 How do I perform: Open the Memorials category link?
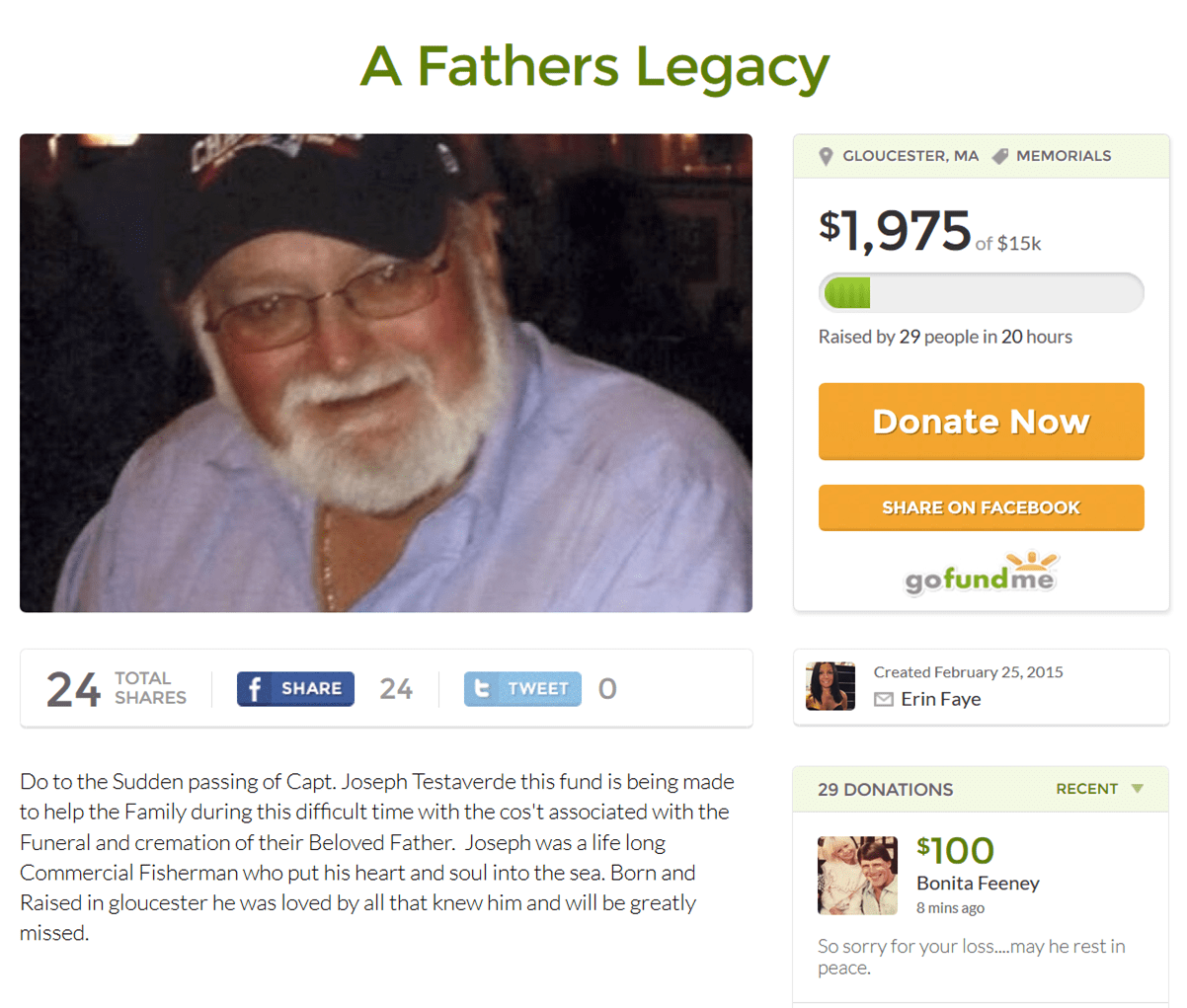coord(1064,156)
